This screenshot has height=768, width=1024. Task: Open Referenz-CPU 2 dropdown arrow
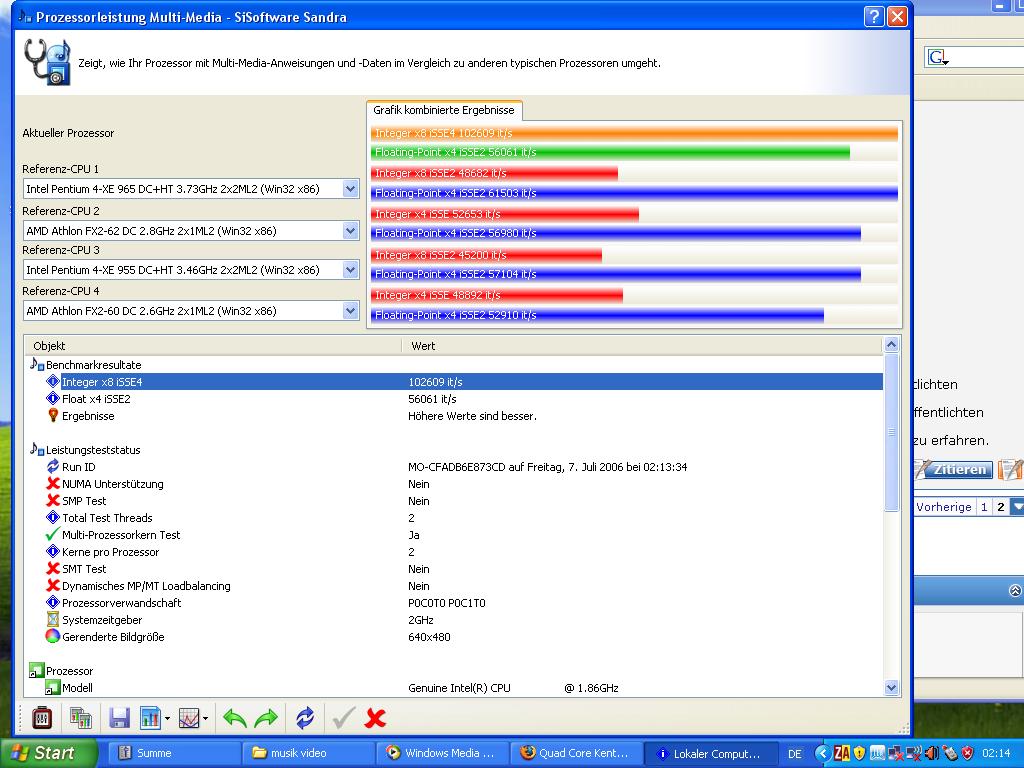[x=351, y=231]
